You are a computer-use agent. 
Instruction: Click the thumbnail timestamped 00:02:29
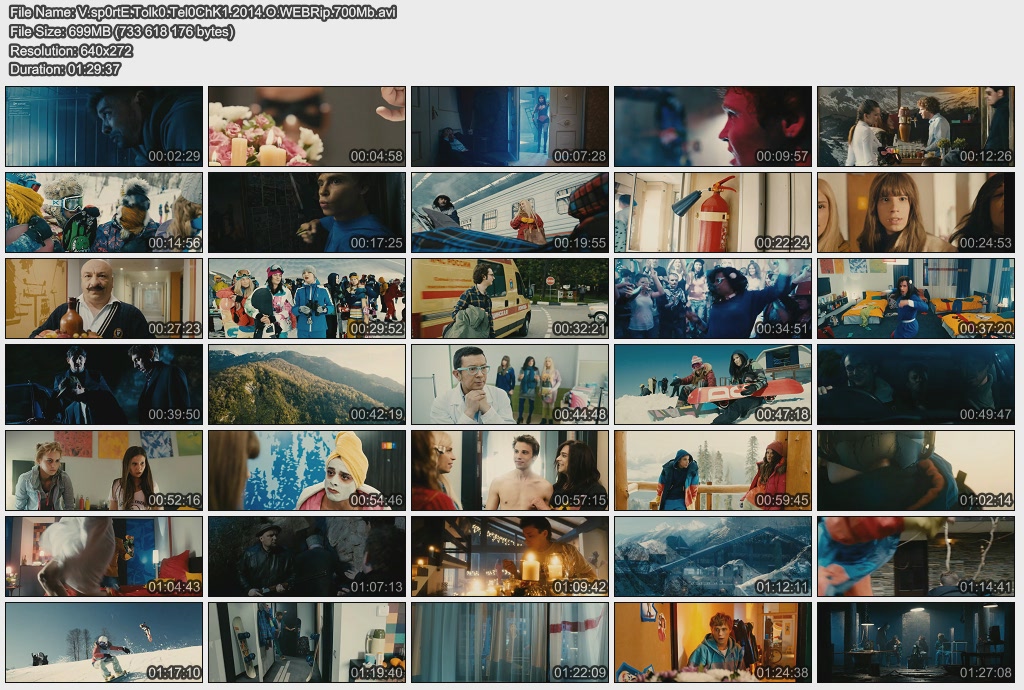tap(104, 126)
